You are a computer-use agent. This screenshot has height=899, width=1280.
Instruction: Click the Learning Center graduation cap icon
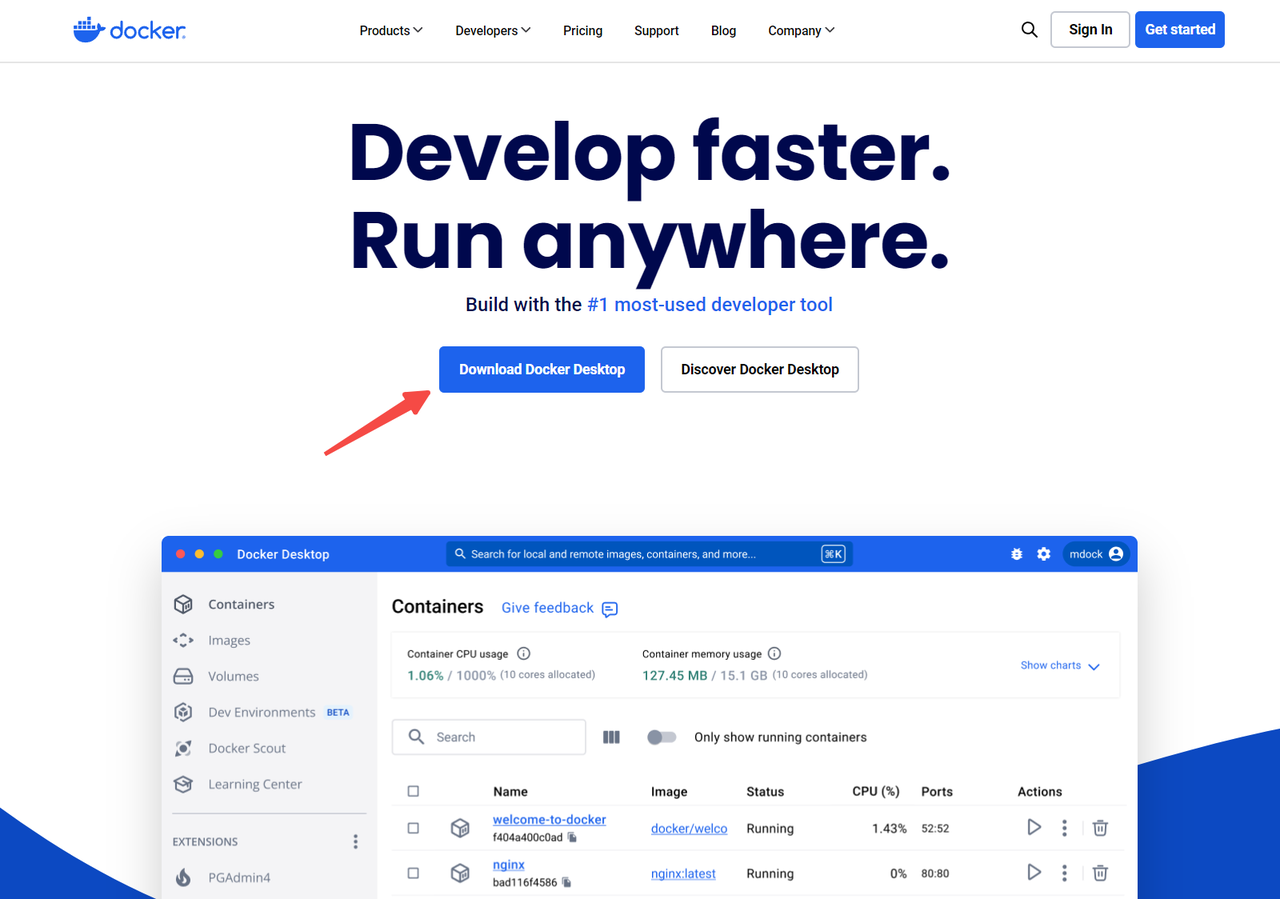click(x=183, y=784)
